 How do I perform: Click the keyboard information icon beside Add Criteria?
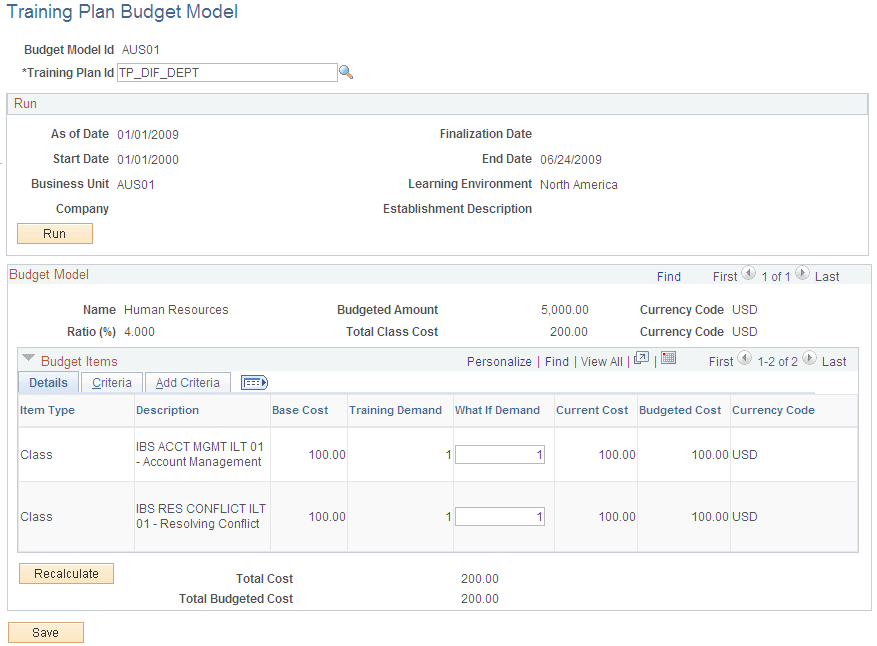[x=254, y=382]
